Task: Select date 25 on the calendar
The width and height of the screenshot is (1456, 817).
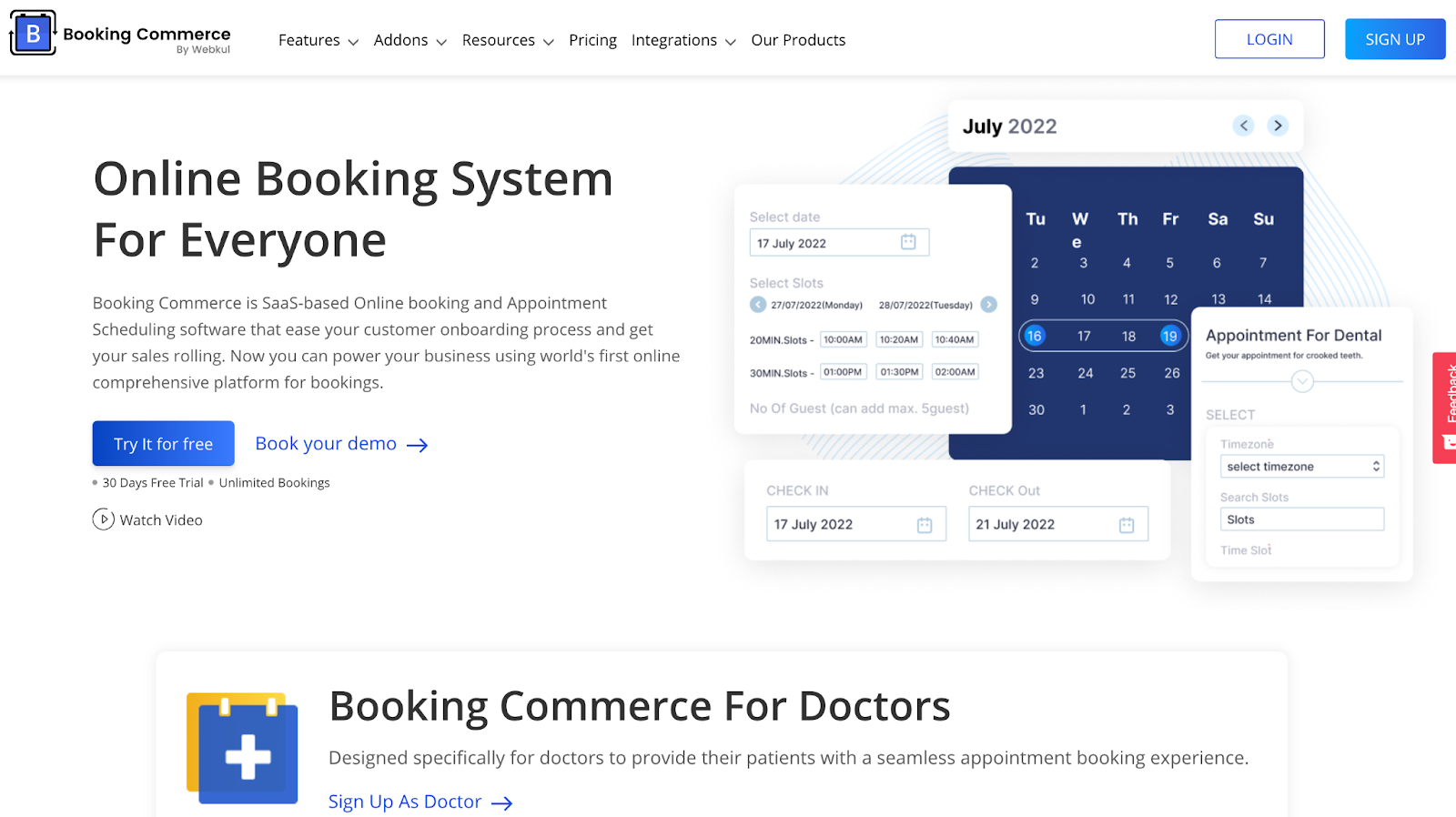Action: tap(1128, 373)
